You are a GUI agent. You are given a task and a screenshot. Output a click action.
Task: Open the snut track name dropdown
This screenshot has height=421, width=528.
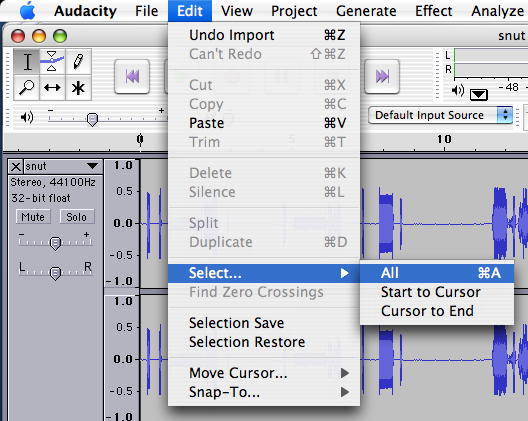(63, 166)
